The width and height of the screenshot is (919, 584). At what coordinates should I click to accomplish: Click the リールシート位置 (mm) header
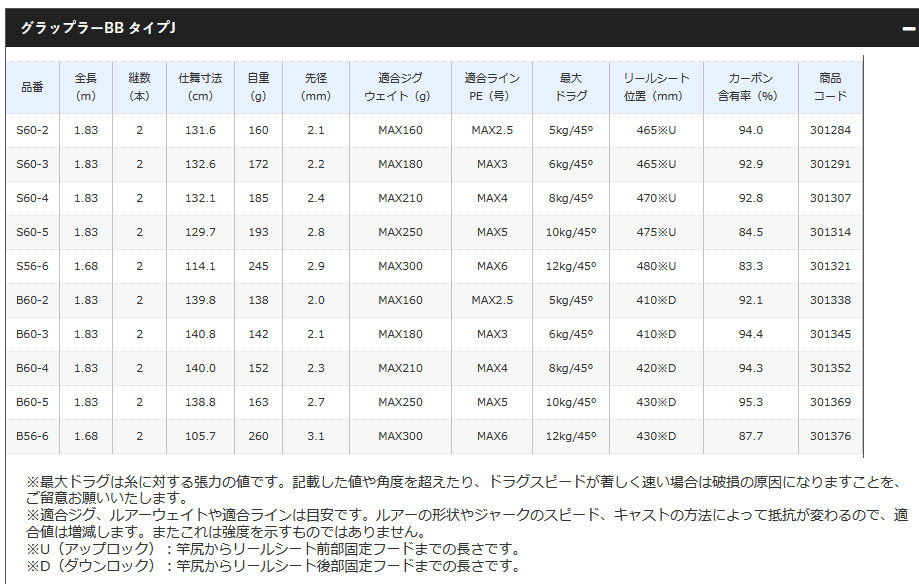(x=656, y=87)
